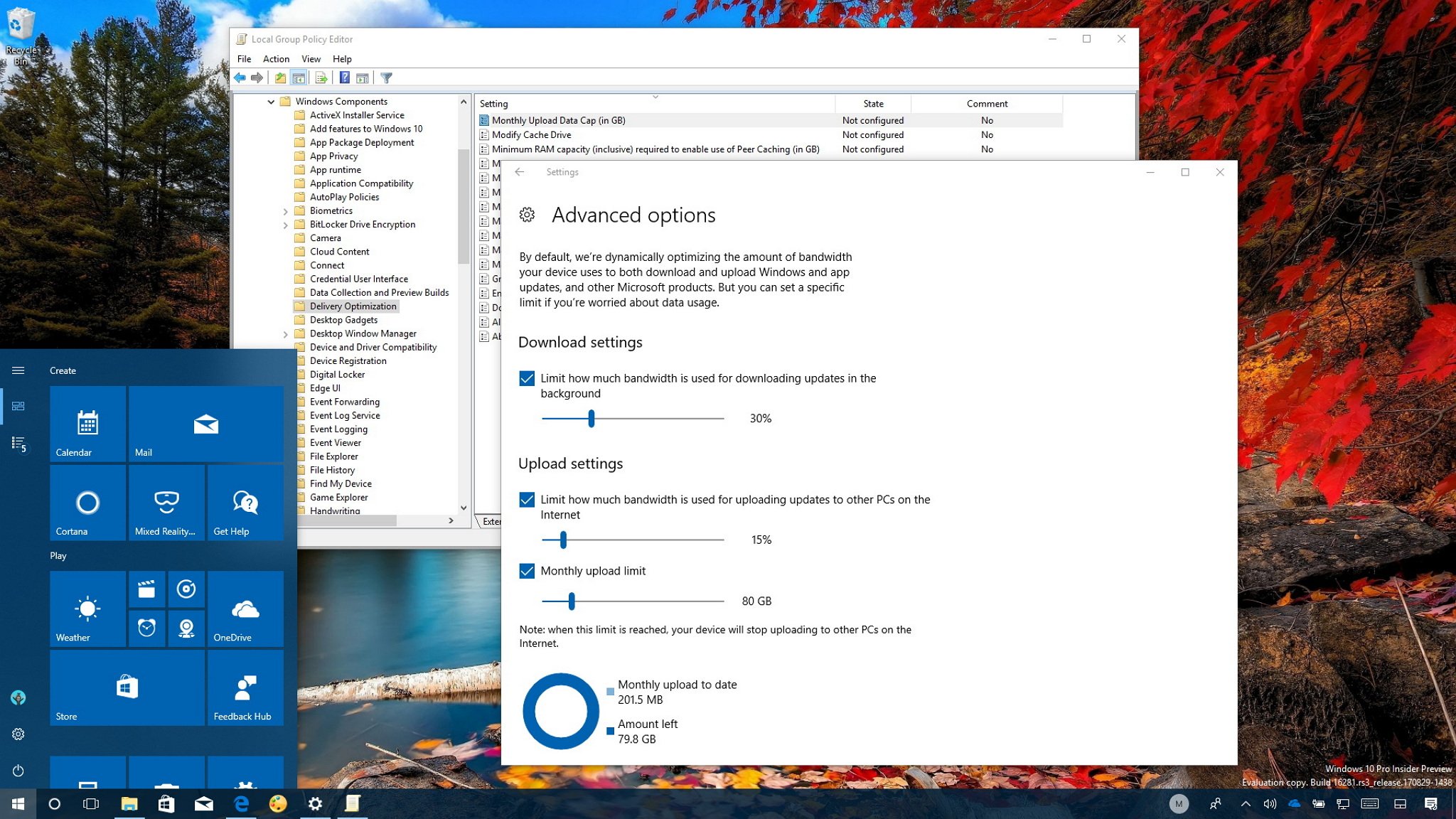Open the Help menu
The height and width of the screenshot is (819, 1456).
click(342, 59)
